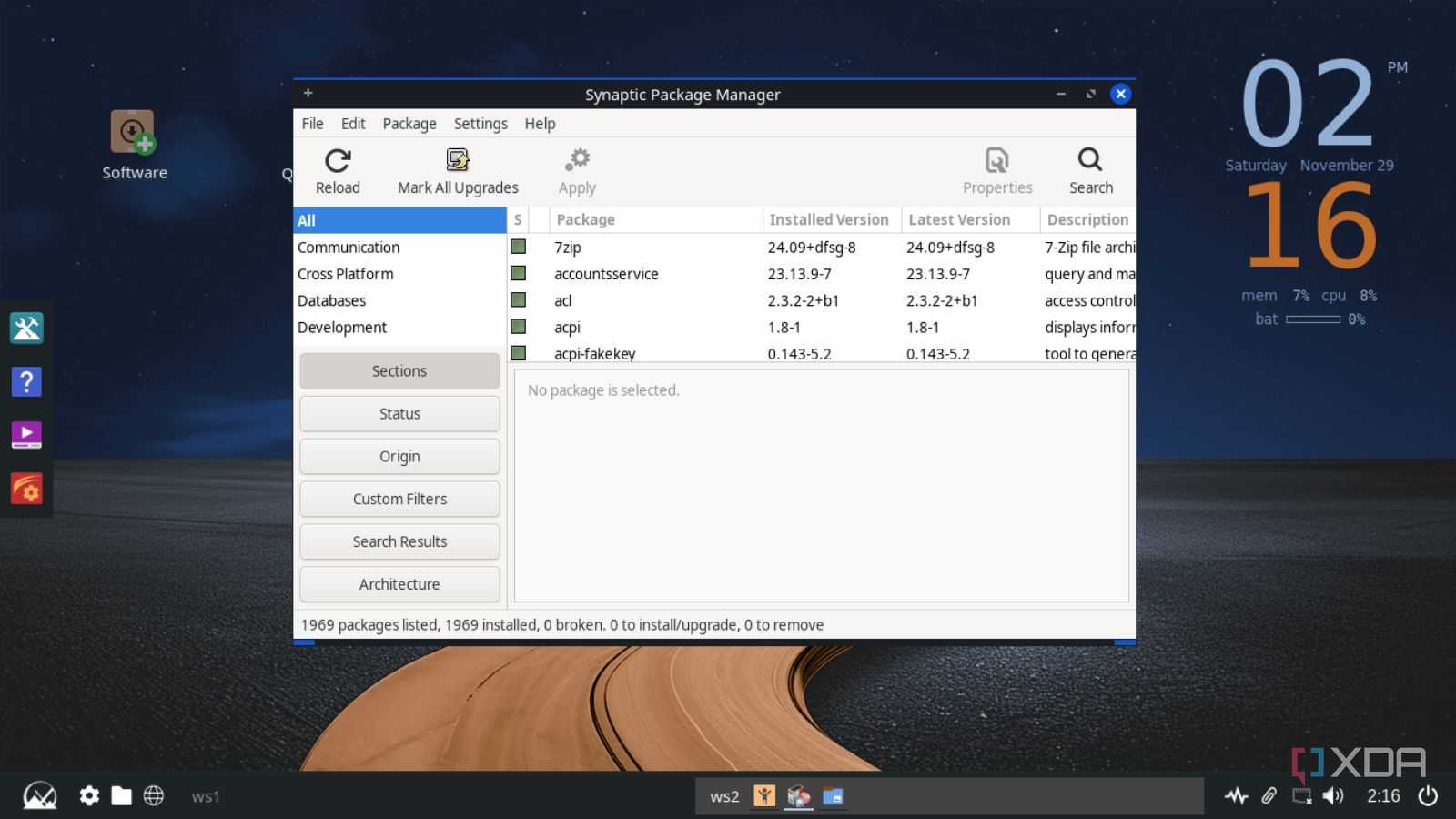Image resolution: width=1456 pixels, height=819 pixels.
Task: Toggle the status box for acpi-fakekey
Action: click(519, 352)
